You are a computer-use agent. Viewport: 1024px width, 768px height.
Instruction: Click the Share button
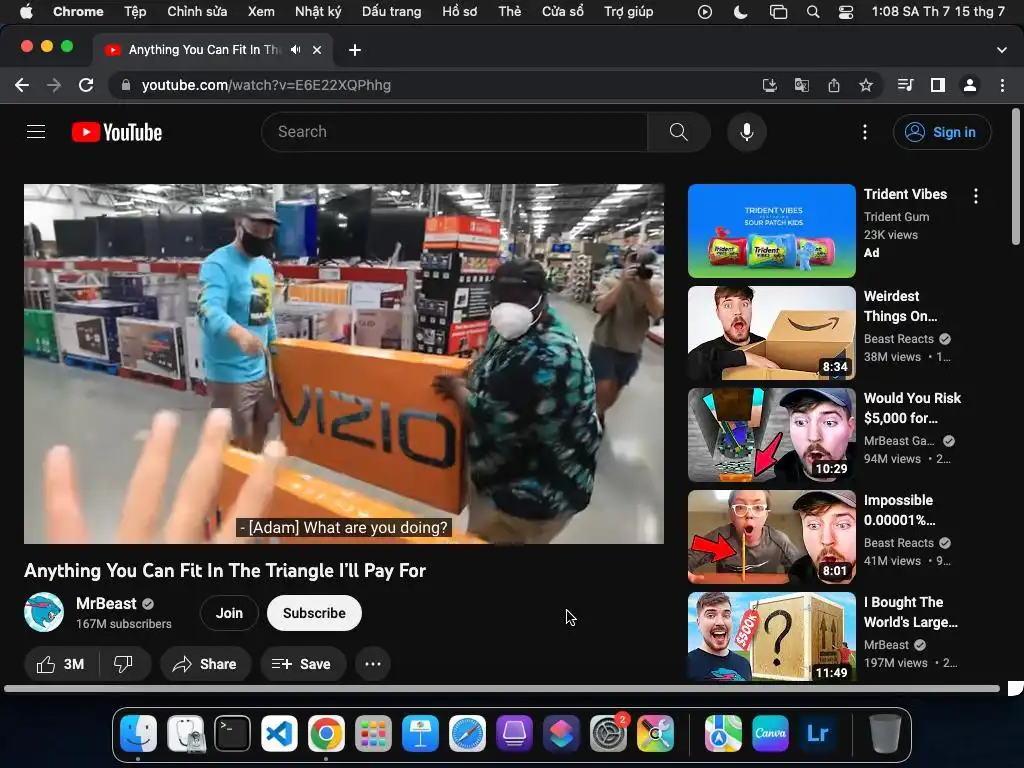(205, 664)
